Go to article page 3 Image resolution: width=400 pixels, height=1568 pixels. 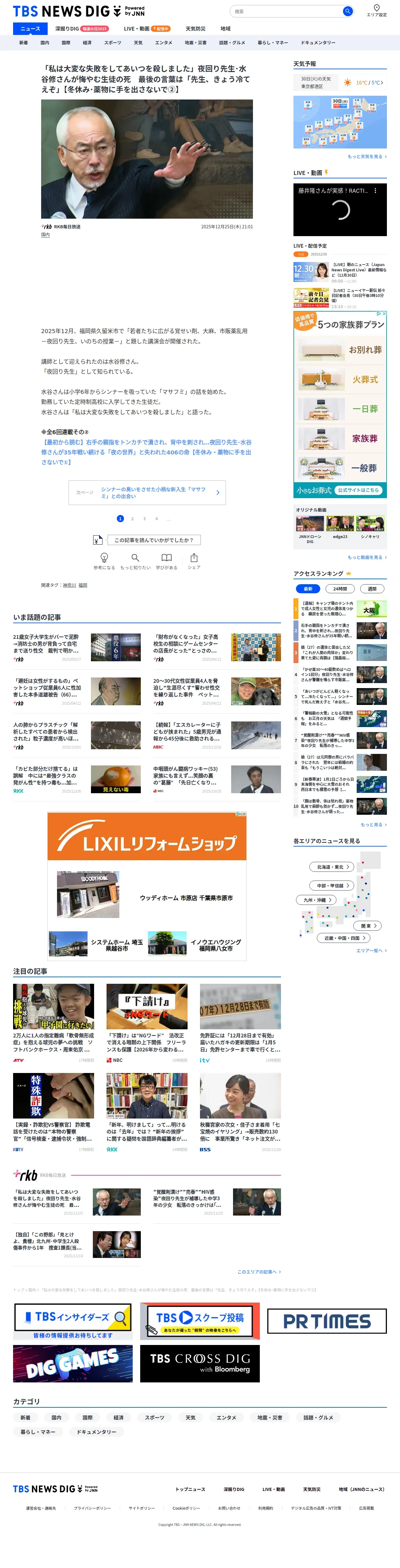[x=144, y=519]
